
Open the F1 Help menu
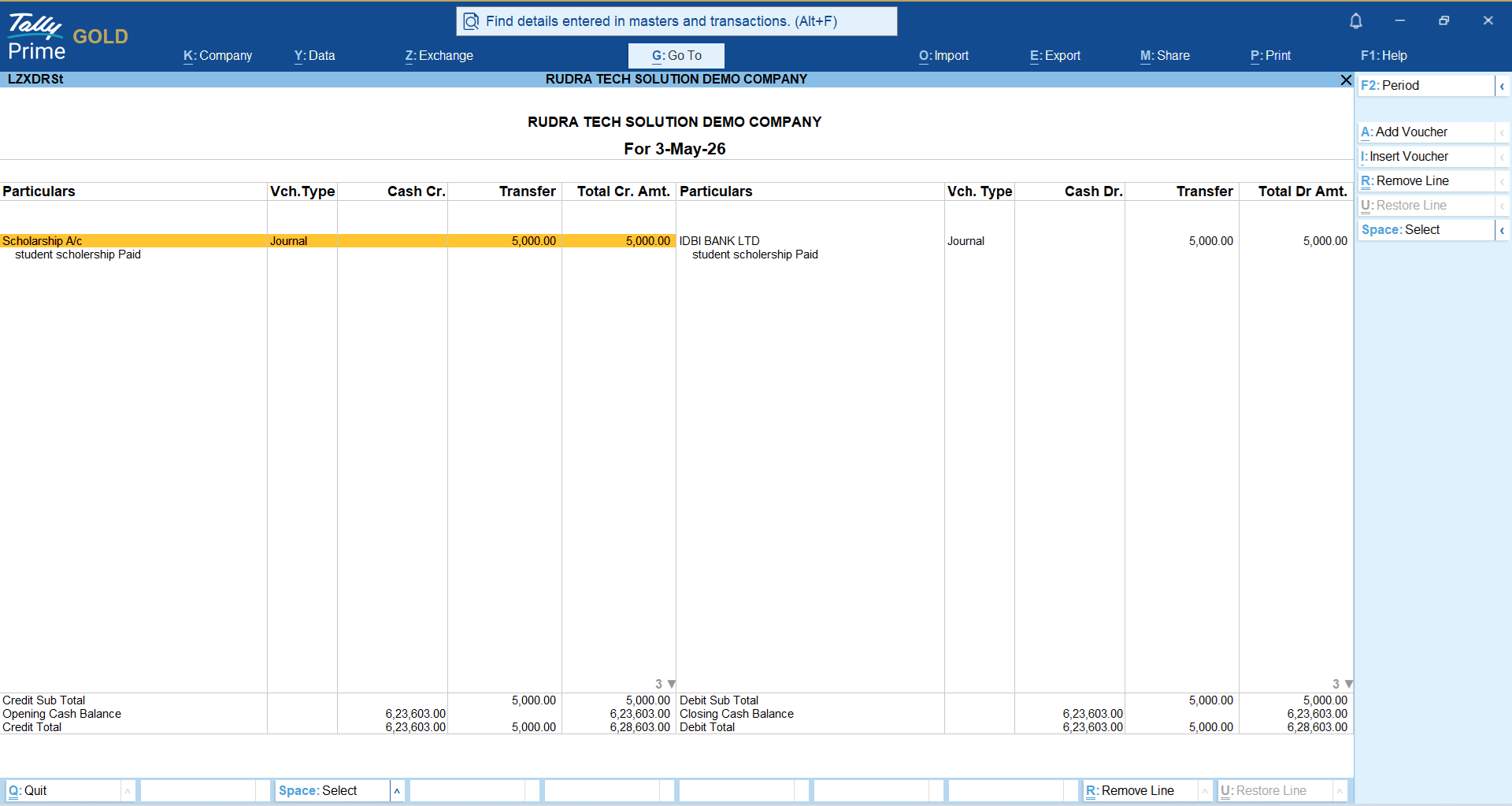(x=1384, y=56)
